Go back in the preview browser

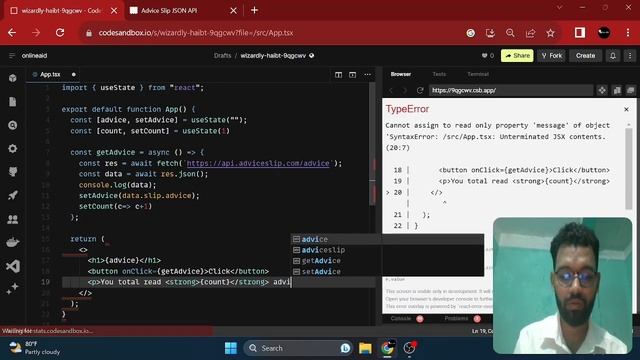pyautogui.click(x=391, y=90)
